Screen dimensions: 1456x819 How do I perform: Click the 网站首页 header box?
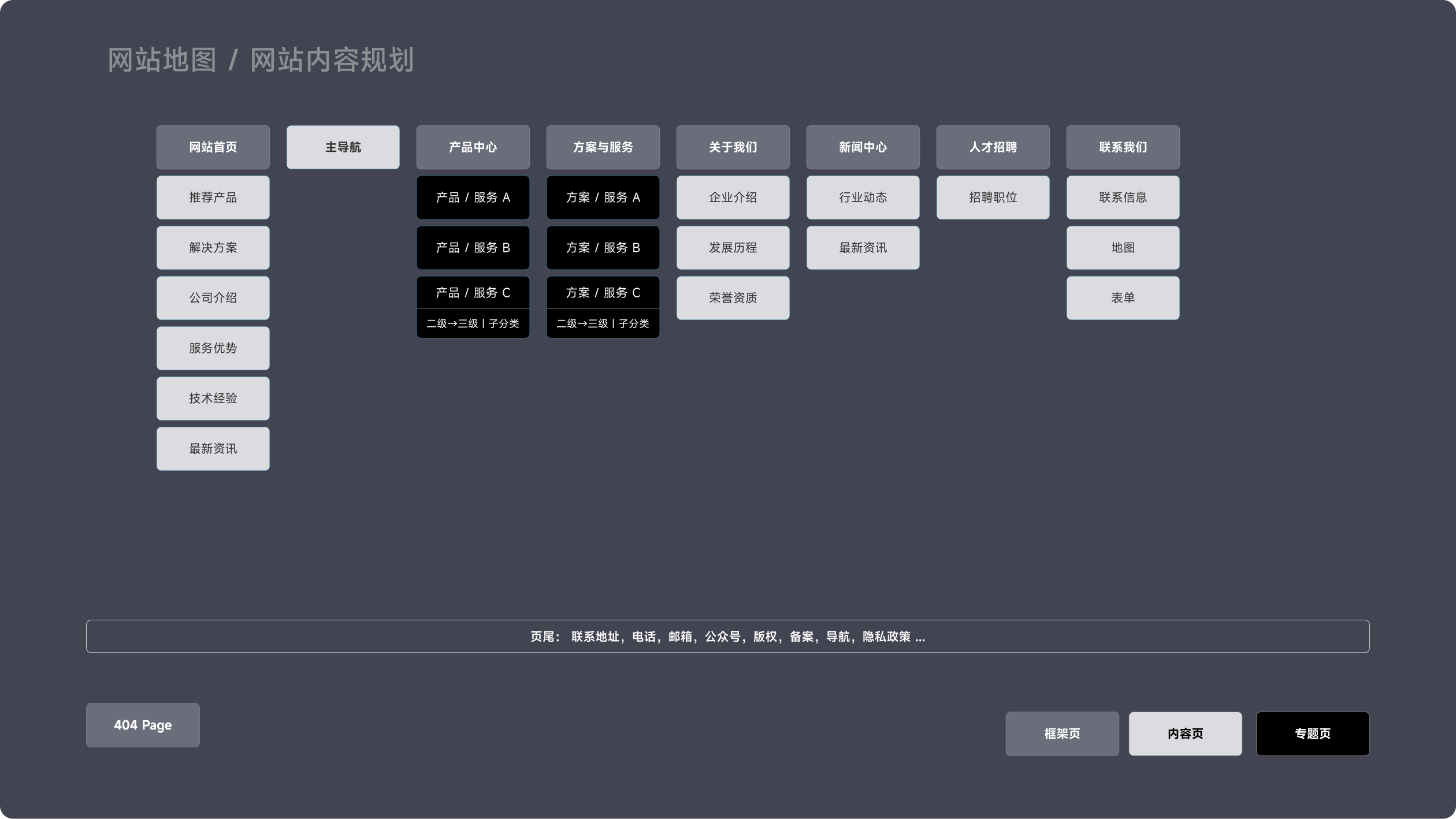[213, 147]
